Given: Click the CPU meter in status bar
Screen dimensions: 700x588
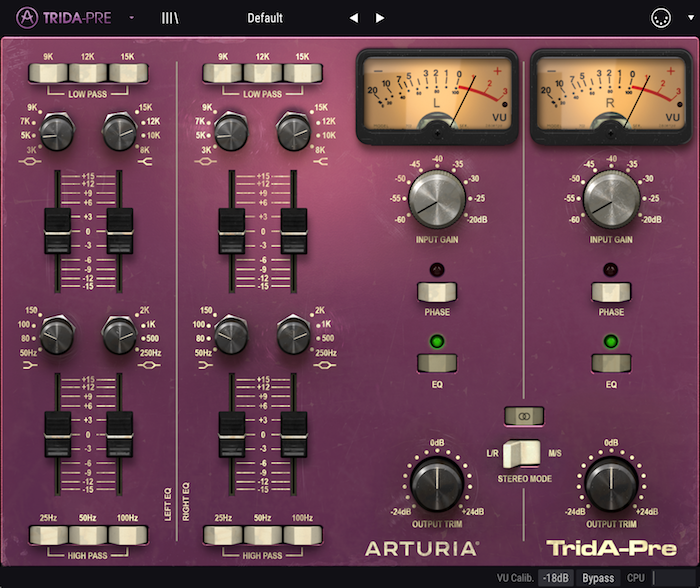Looking at the screenshot, I should coord(660,578).
